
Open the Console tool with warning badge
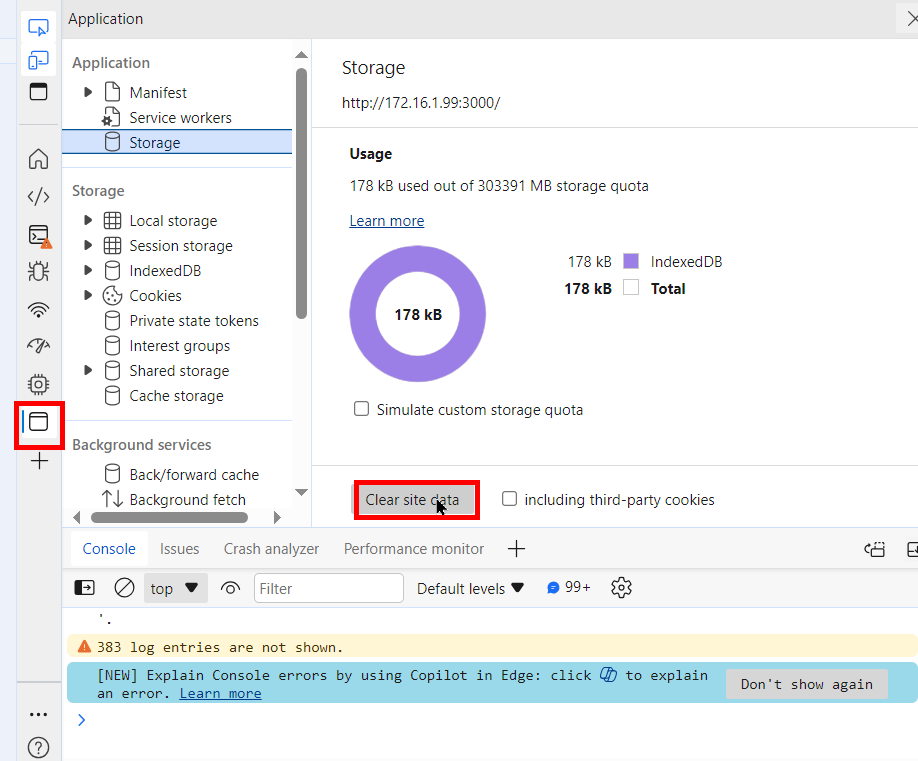(x=38, y=235)
